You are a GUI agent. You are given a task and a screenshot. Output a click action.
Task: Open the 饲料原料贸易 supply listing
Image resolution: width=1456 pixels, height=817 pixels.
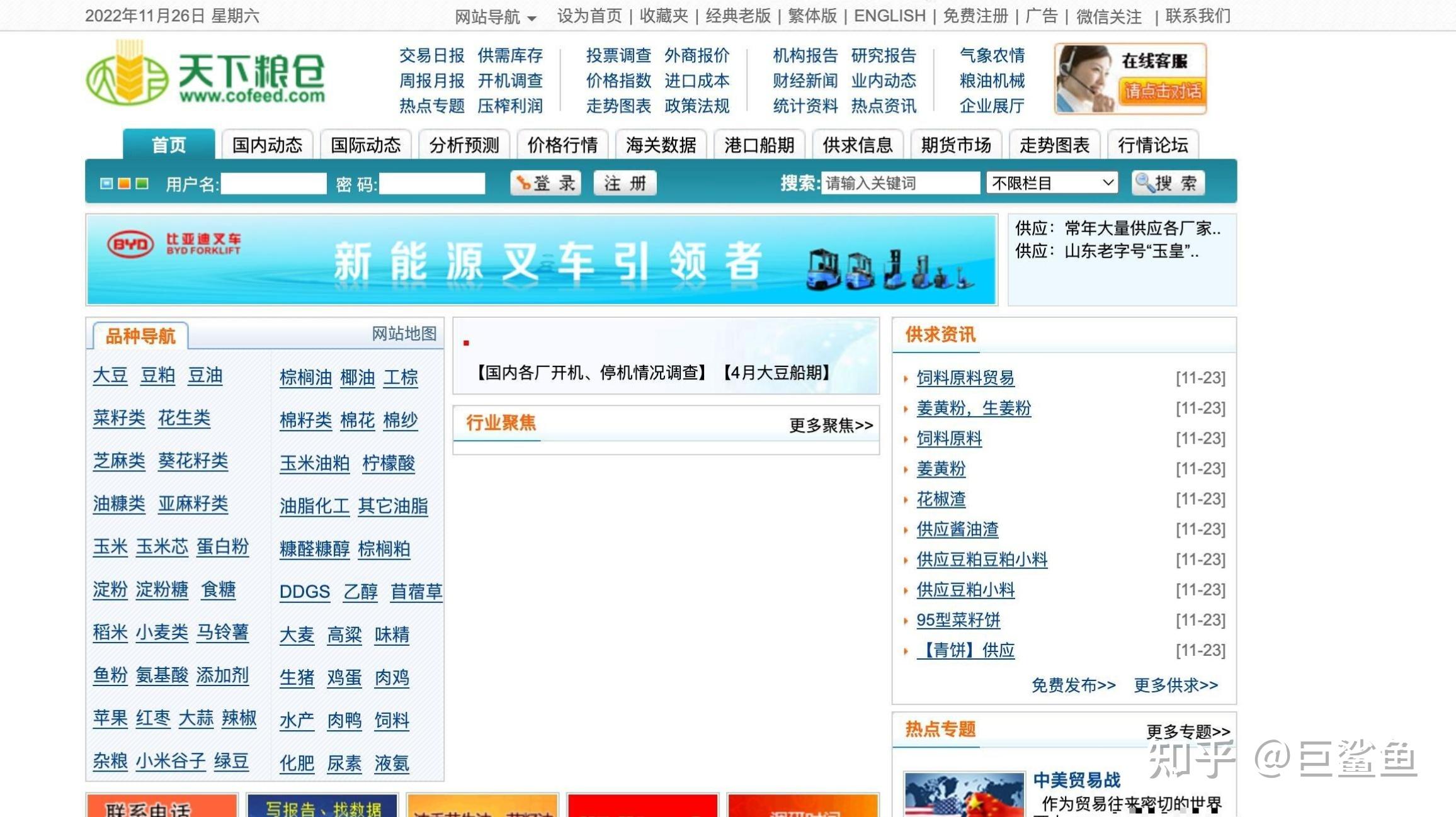[965, 378]
